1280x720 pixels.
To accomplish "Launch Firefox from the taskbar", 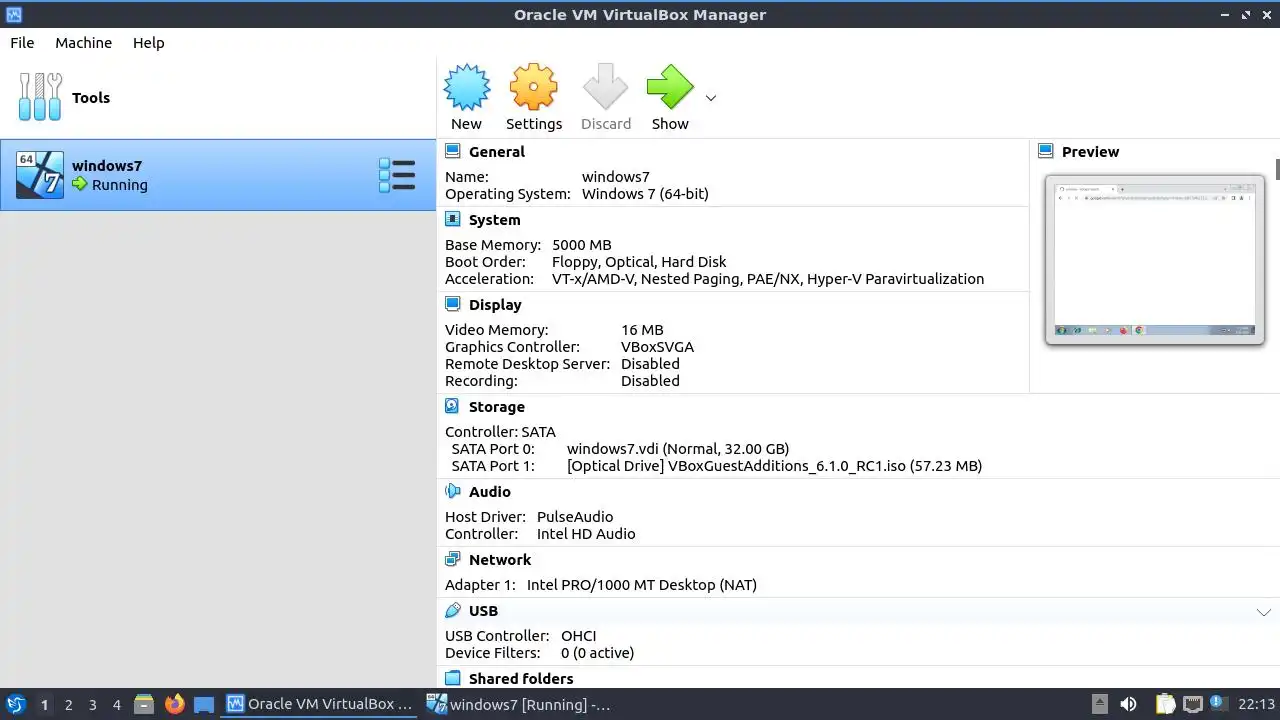I will [x=174, y=704].
